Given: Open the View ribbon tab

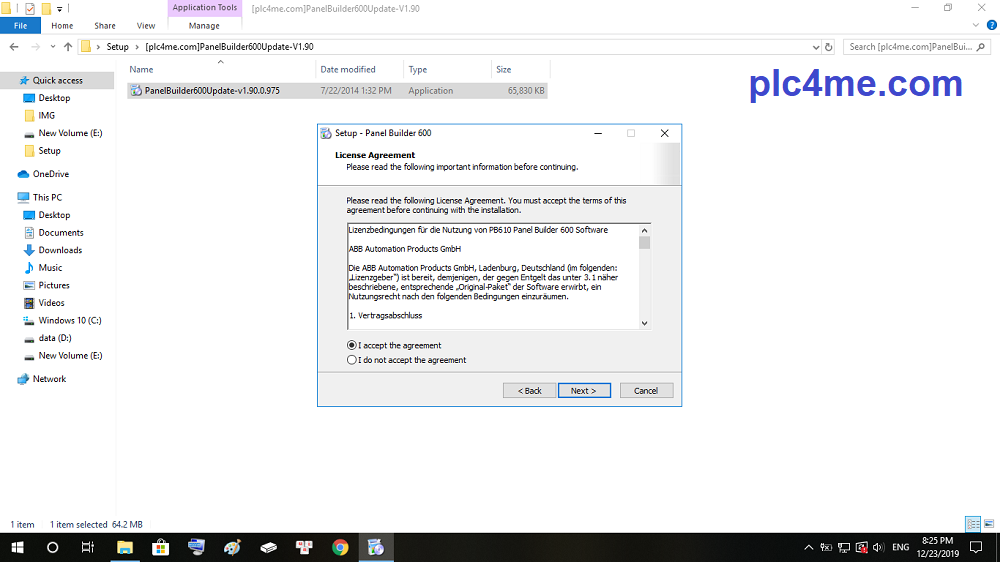Looking at the screenshot, I should click(x=146, y=25).
